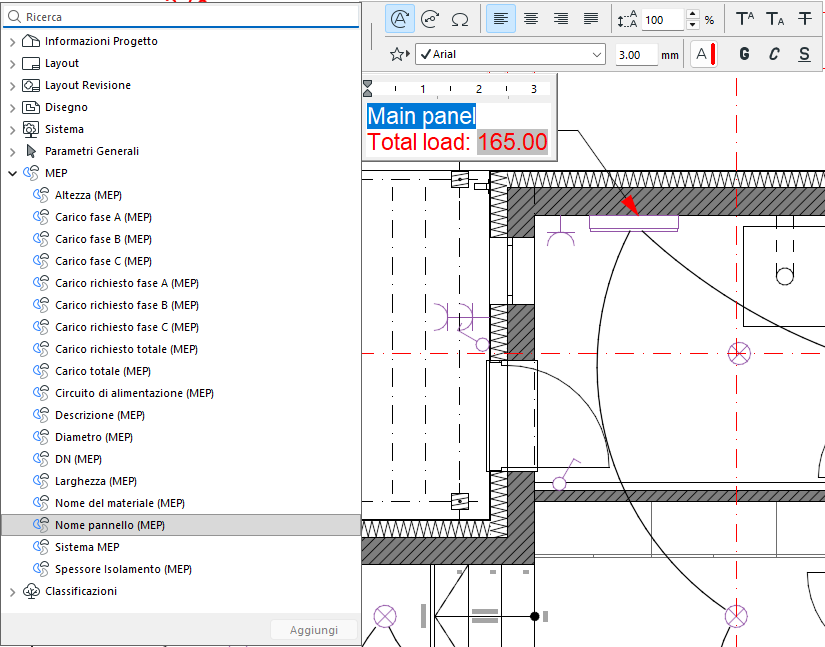Toggle subscript formatting
This screenshot has width=825, height=647.
tap(774, 19)
